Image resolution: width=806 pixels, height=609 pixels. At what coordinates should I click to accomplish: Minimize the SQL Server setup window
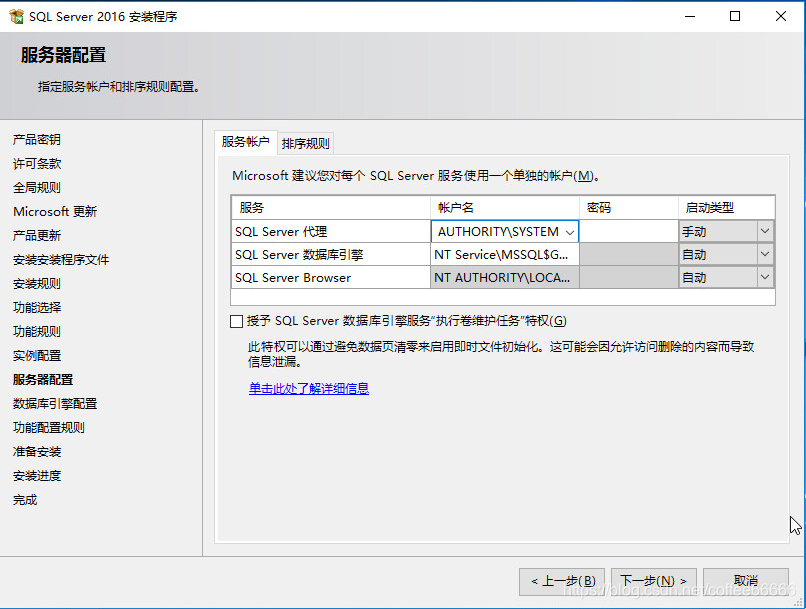[x=690, y=16]
